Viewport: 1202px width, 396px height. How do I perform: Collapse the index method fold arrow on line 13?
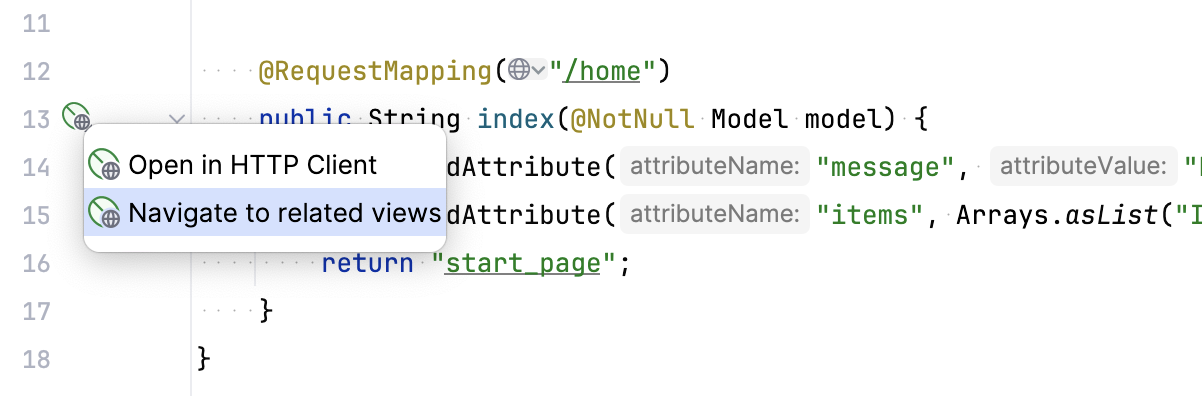(x=177, y=119)
